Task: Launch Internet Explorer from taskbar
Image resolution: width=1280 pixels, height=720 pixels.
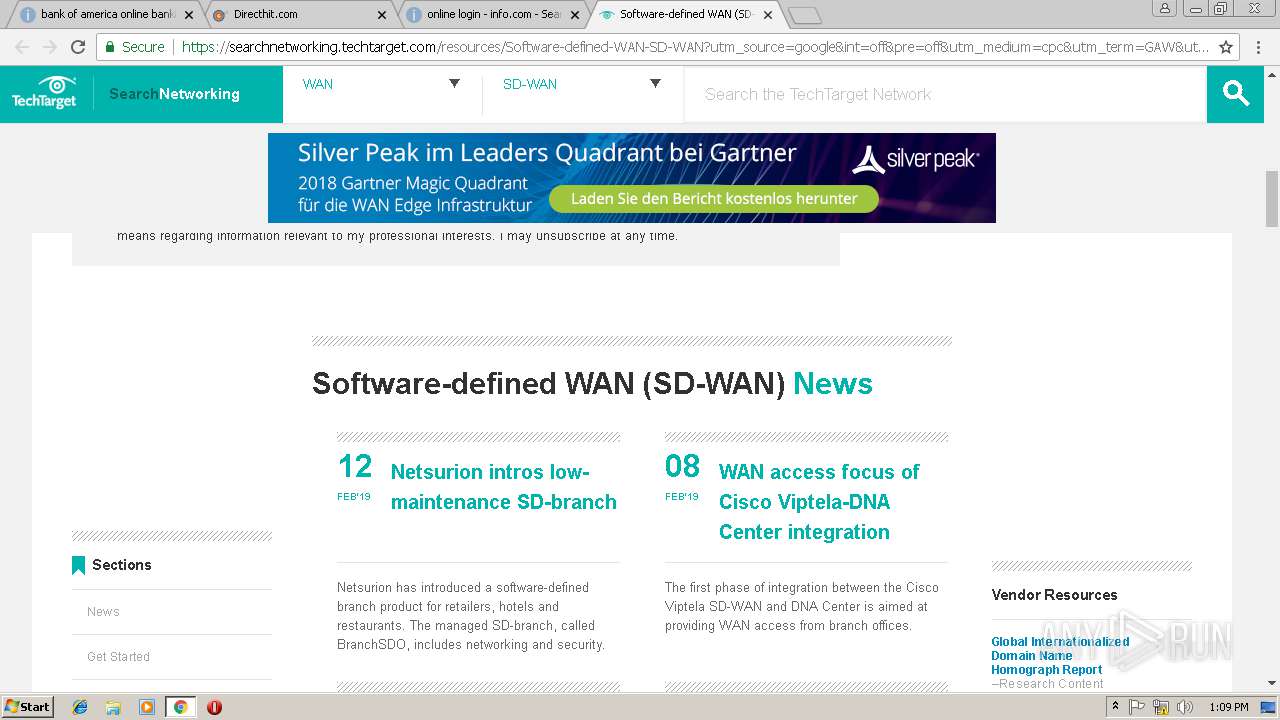Action: [80, 707]
